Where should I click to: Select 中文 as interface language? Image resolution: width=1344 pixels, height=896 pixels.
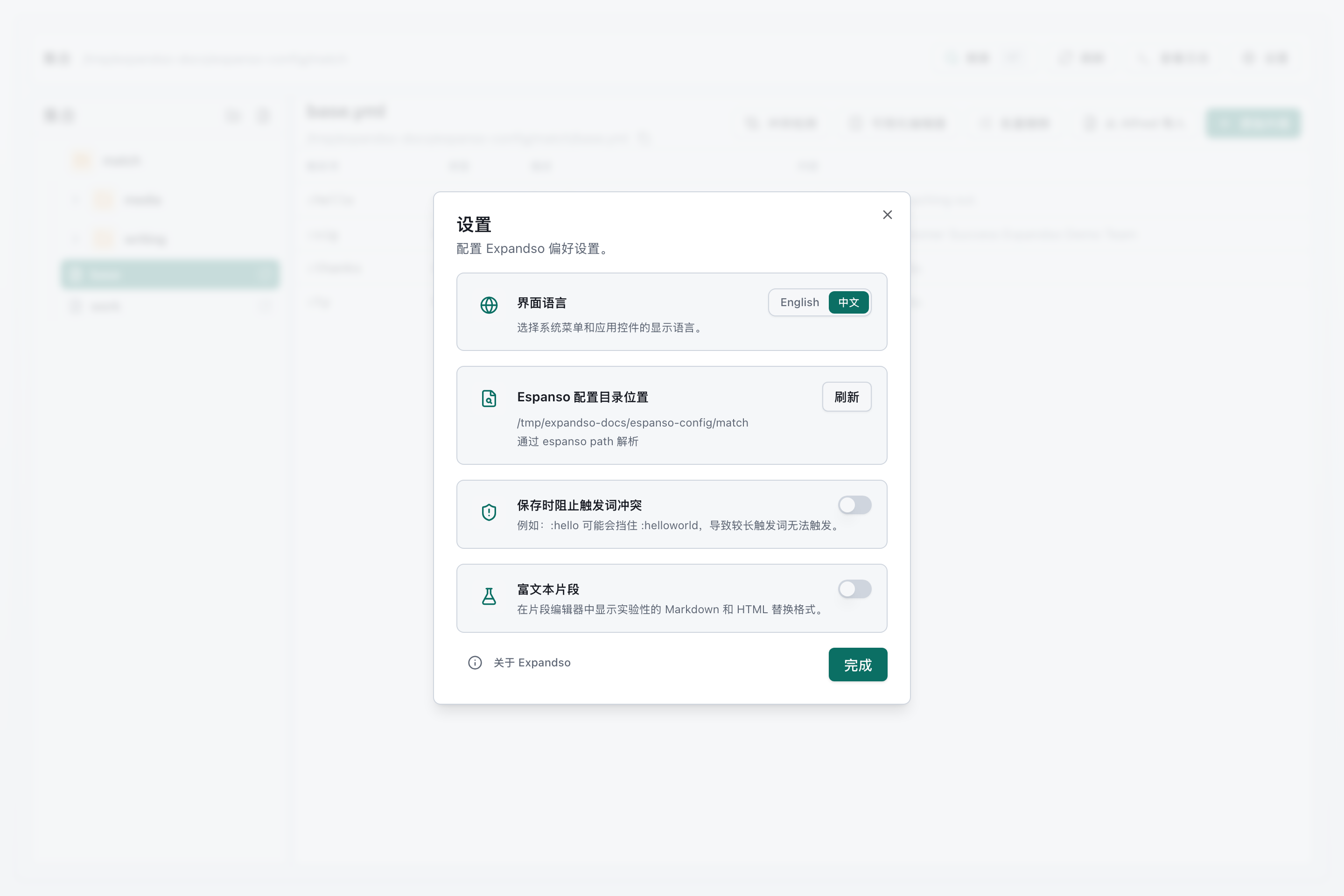848,302
